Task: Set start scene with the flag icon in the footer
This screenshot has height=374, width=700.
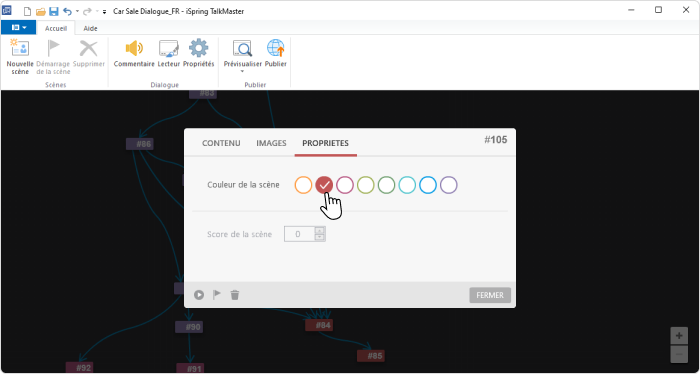Action: [217, 295]
